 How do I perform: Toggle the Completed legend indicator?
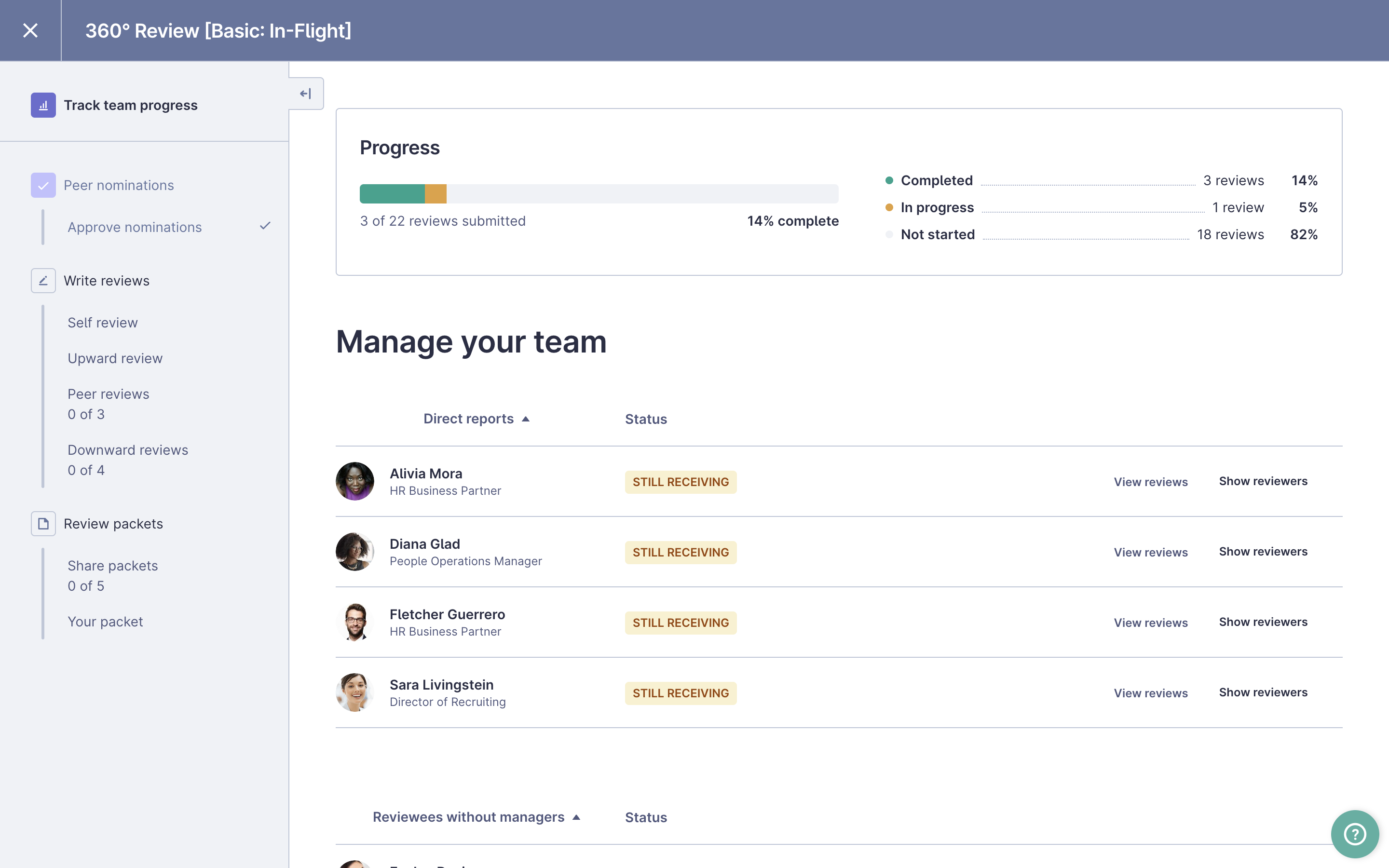tap(890, 180)
